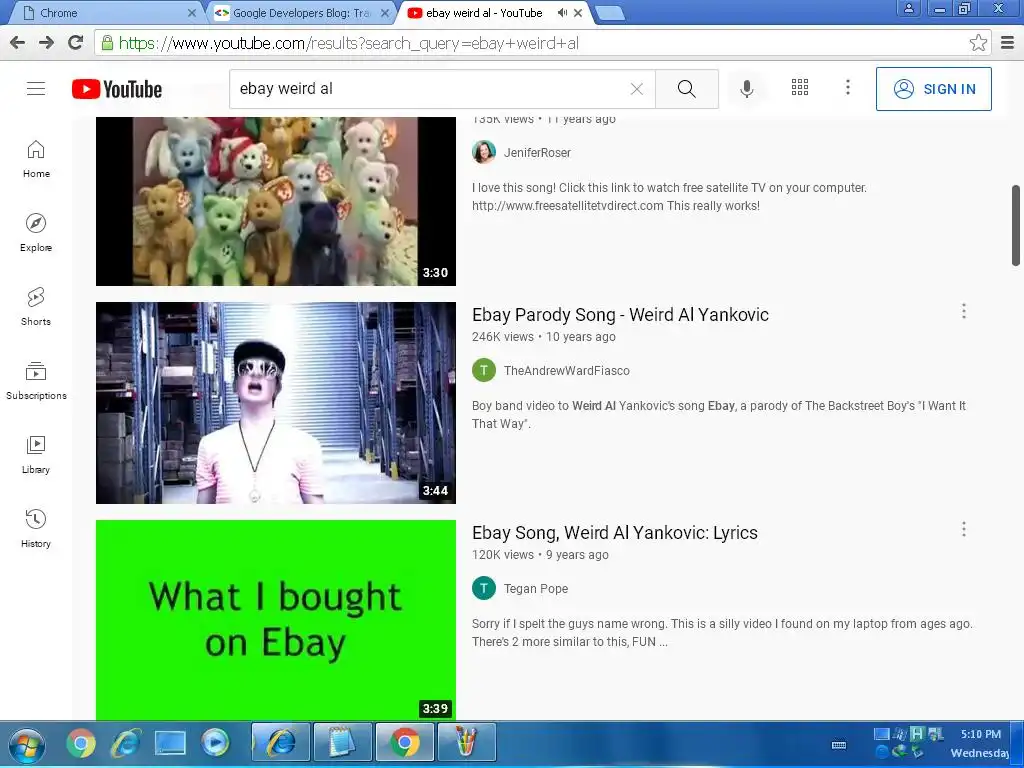Start voice search with microphone icon
This screenshot has width=1024, height=768.
[x=746, y=89]
